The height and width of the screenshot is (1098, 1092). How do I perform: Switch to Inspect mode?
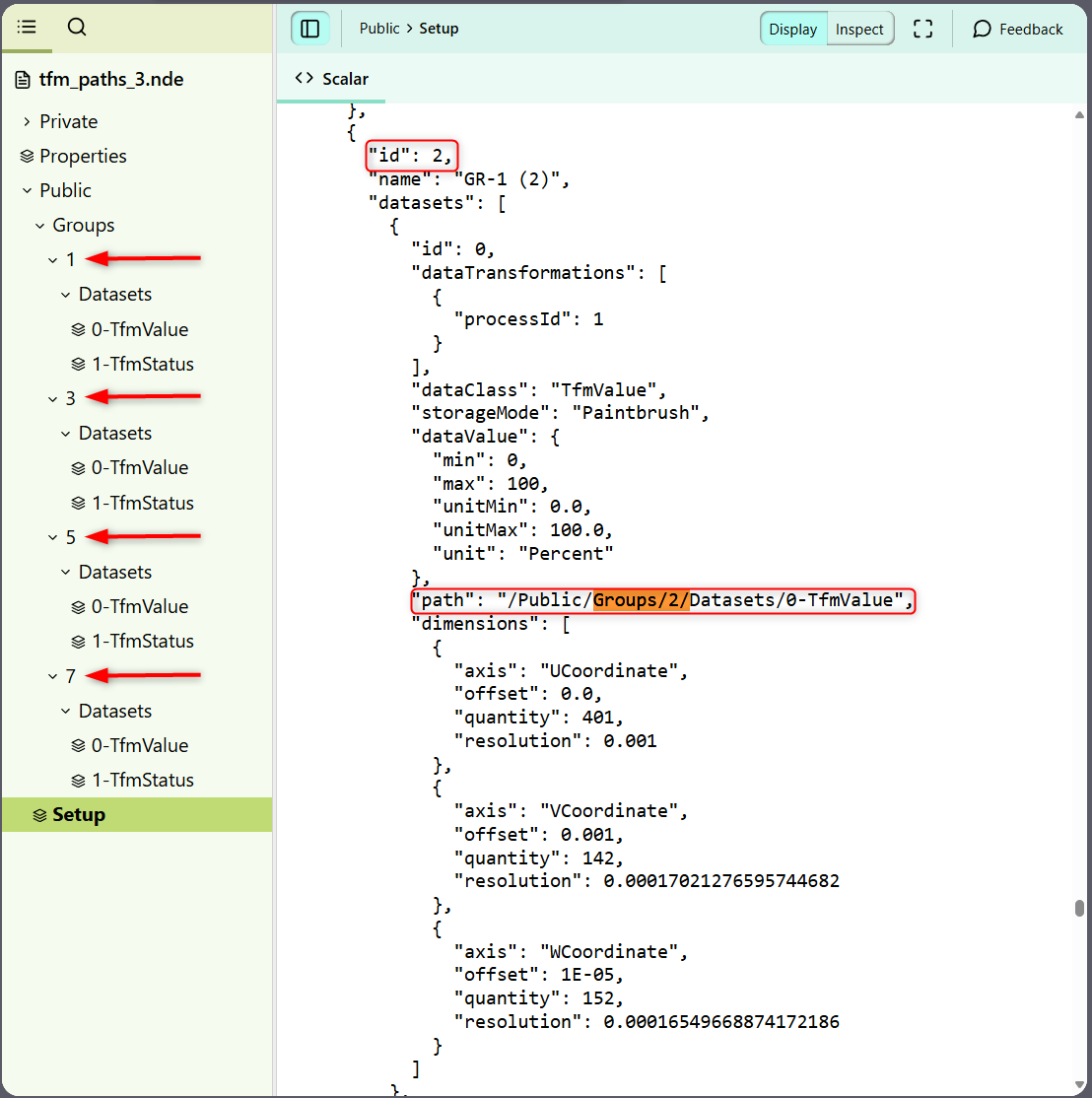point(859,30)
